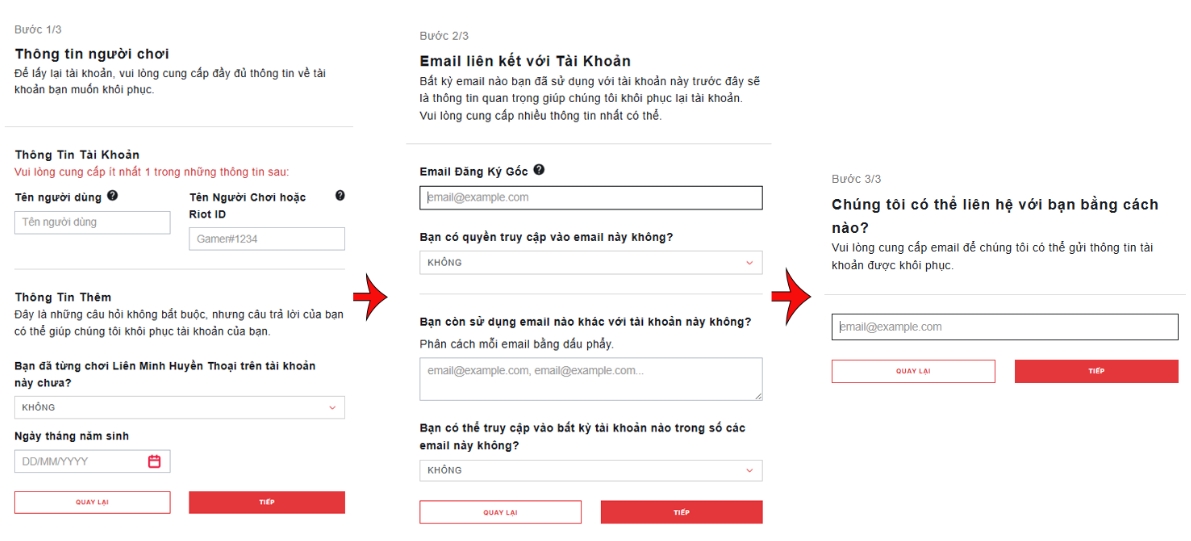
Task: Continue with TIẾP in Bước 3/3
Action: (1096, 371)
